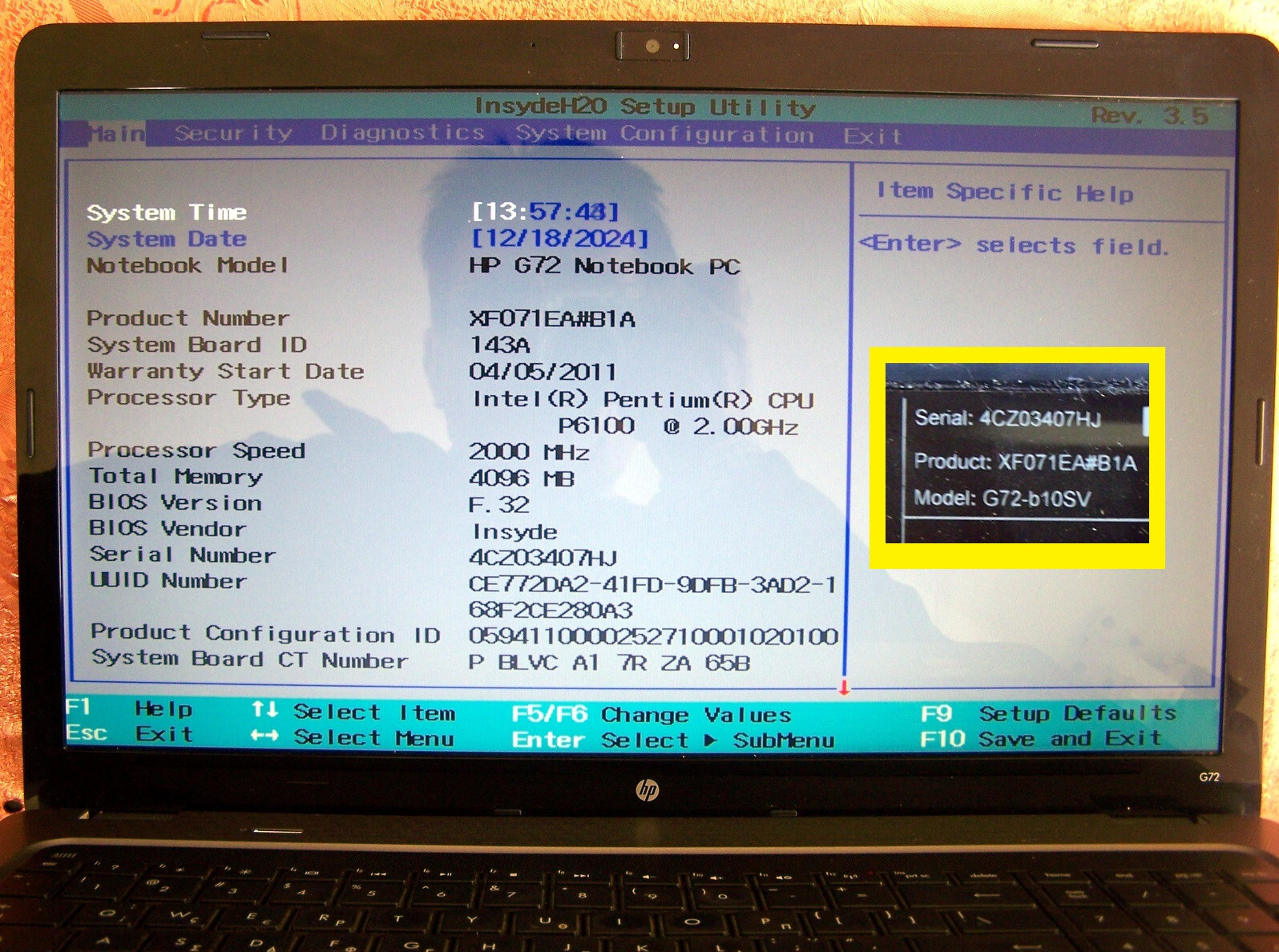Click the Insyde vendor value

click(514, 531)
